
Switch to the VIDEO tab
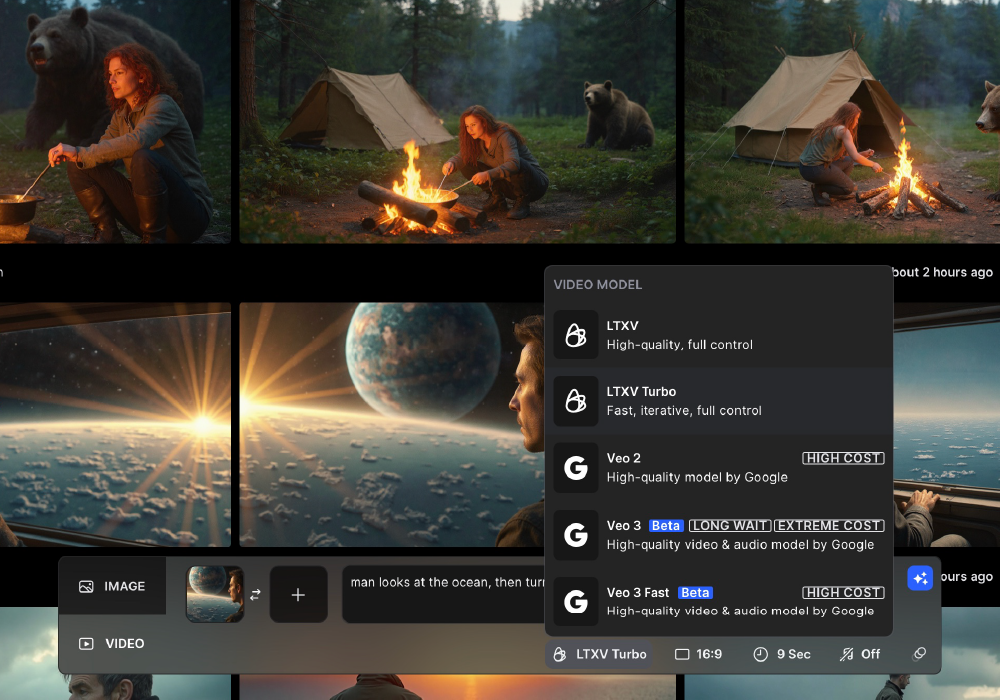[112, 643]
